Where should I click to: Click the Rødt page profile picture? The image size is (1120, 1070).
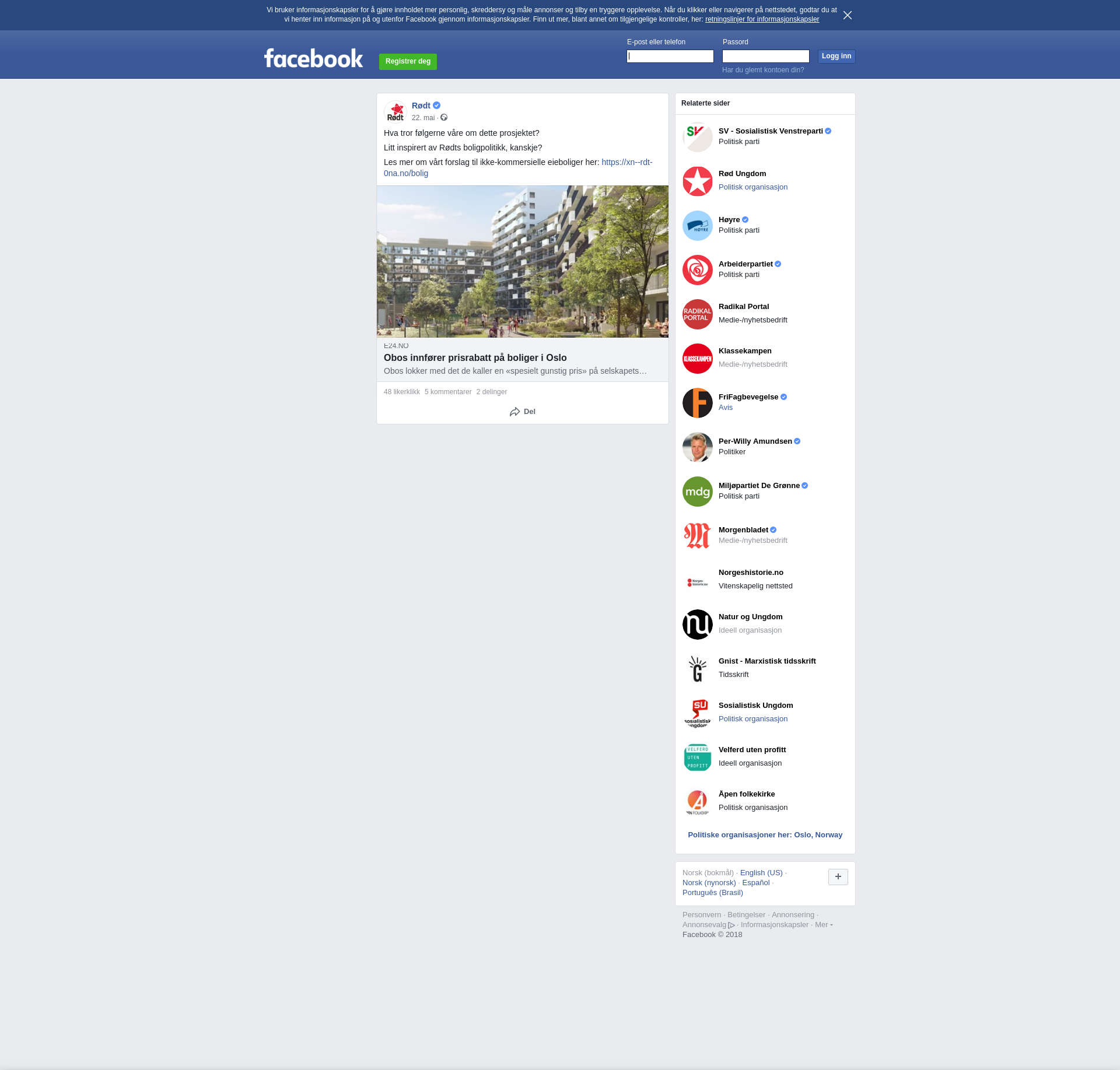click(x=395, y=111)
